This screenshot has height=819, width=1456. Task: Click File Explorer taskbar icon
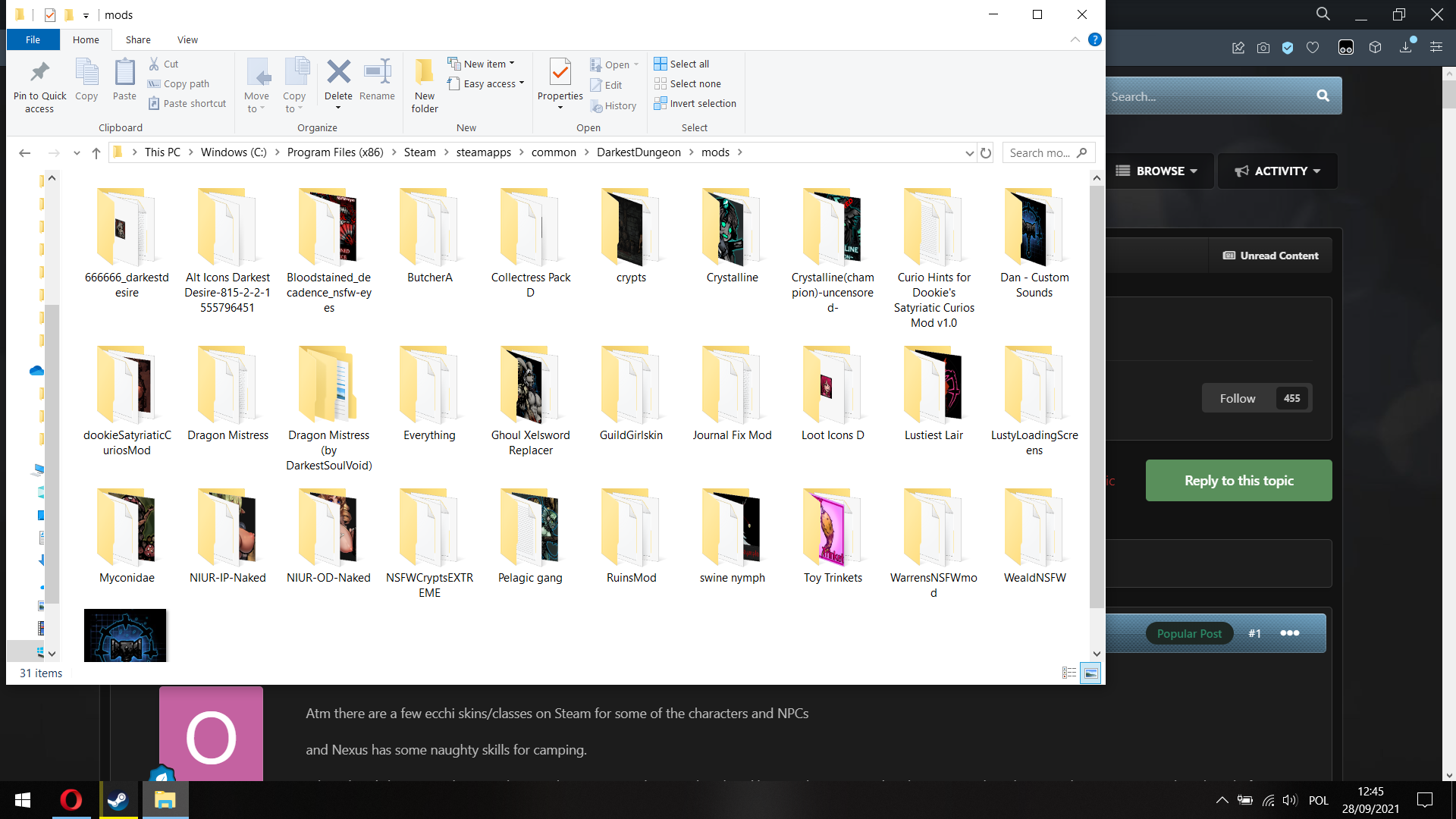click(165, 800)
